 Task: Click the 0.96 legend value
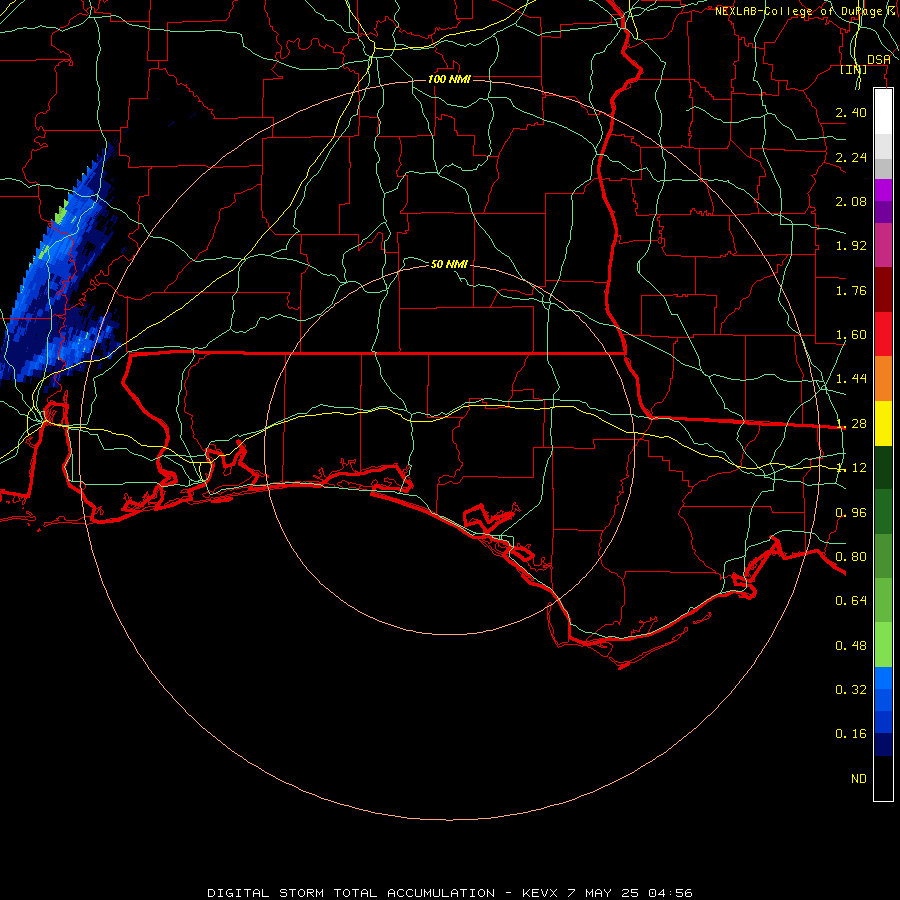[851, 513]
